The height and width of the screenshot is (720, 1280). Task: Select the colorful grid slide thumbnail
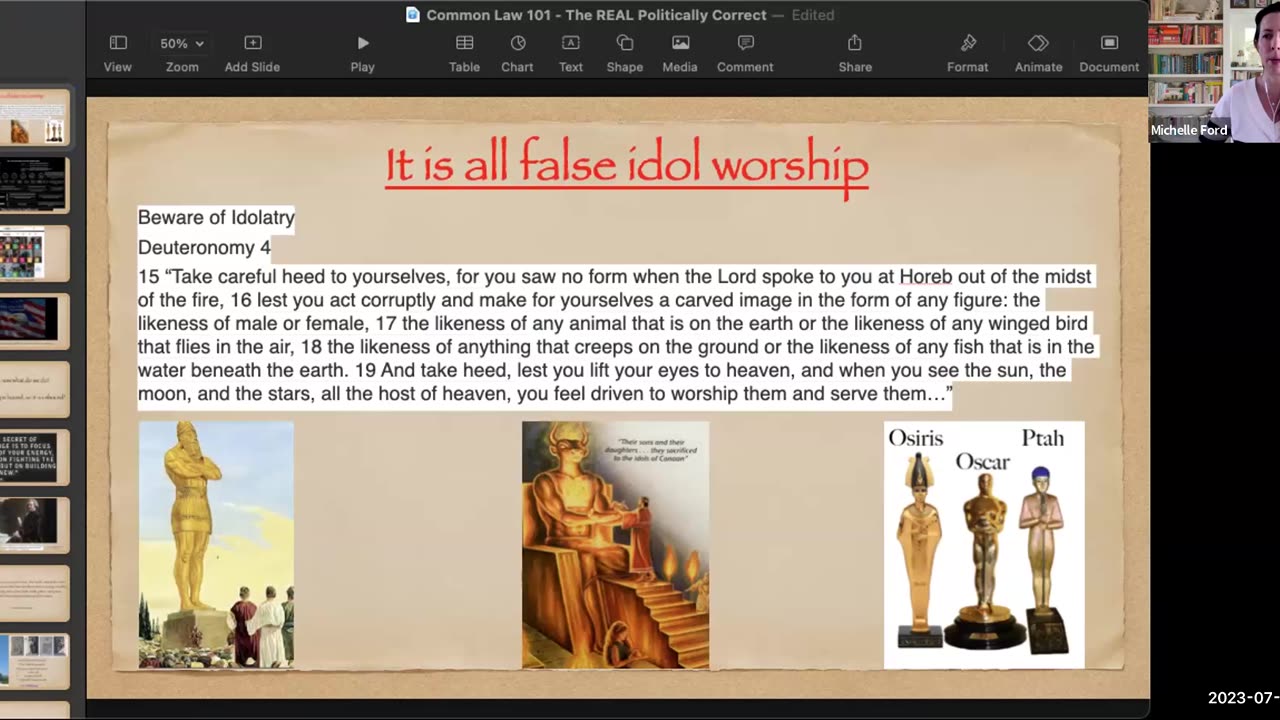(x=34, y=252)
